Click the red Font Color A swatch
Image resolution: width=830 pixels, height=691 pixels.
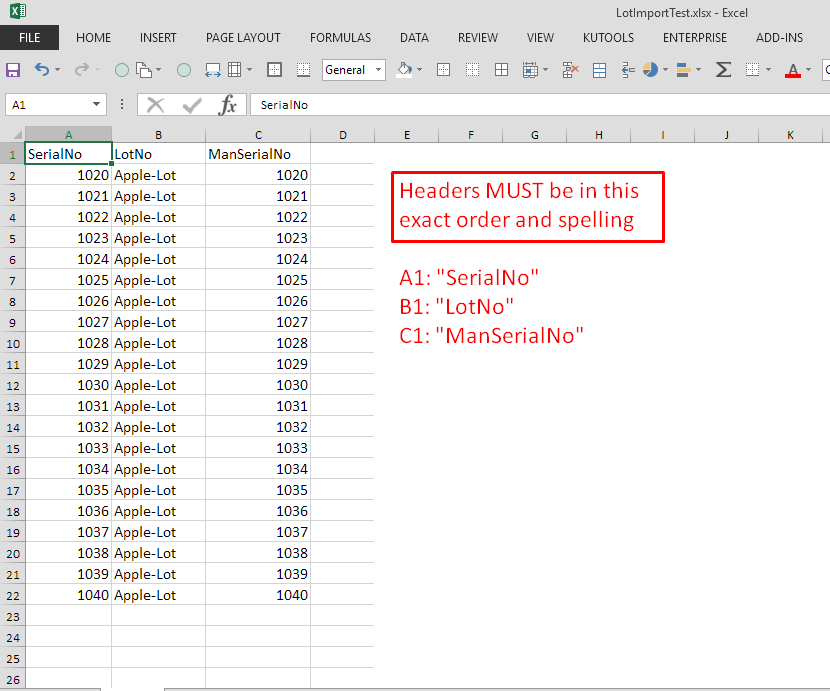792,70
